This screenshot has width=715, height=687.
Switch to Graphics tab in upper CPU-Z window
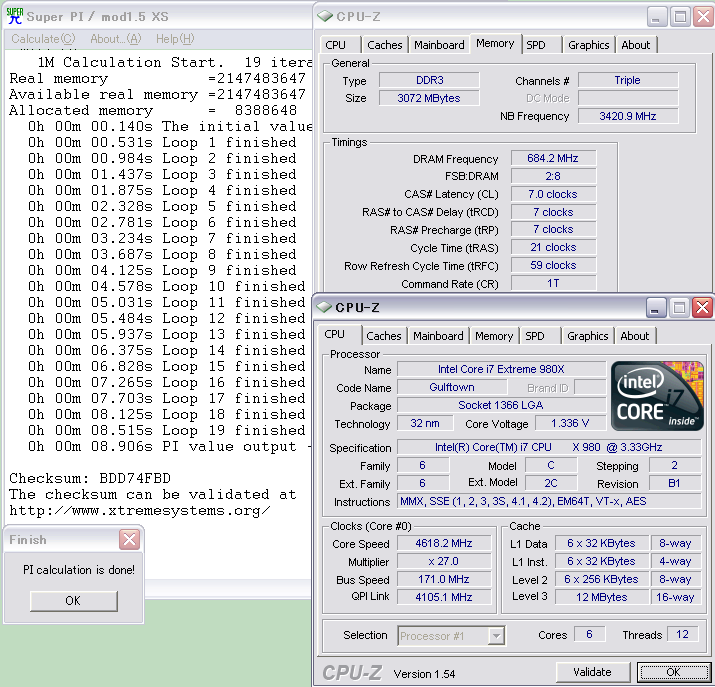point(589,45)
